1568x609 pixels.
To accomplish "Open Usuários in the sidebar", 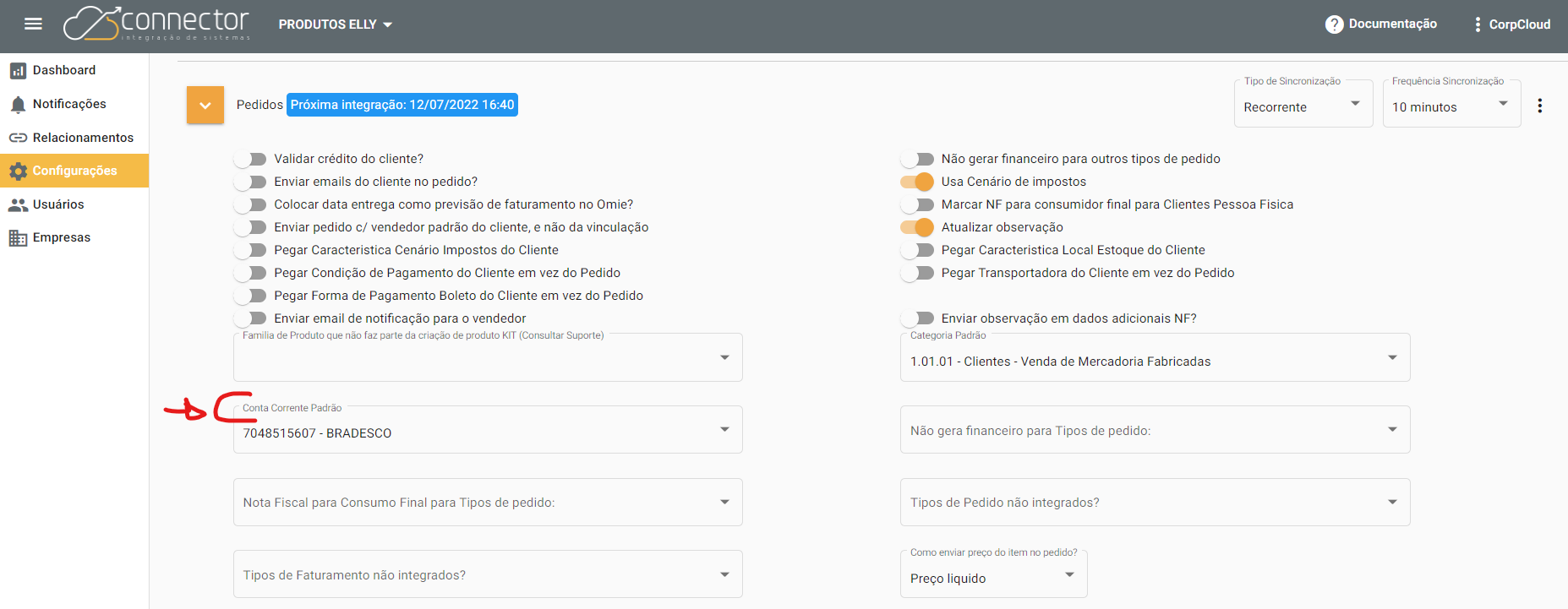I will pos(74,204).
